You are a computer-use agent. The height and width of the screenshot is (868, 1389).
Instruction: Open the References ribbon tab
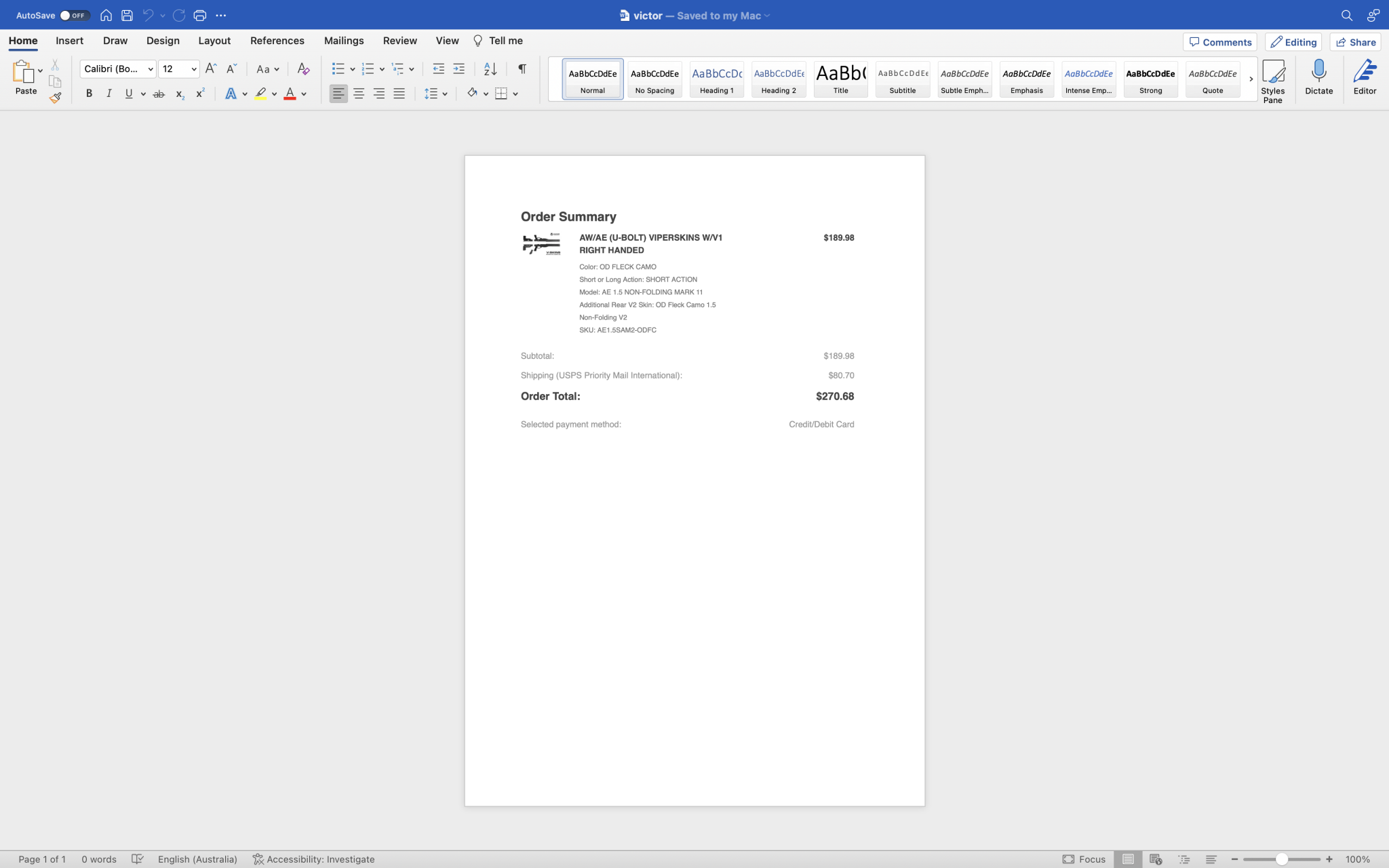277,41
